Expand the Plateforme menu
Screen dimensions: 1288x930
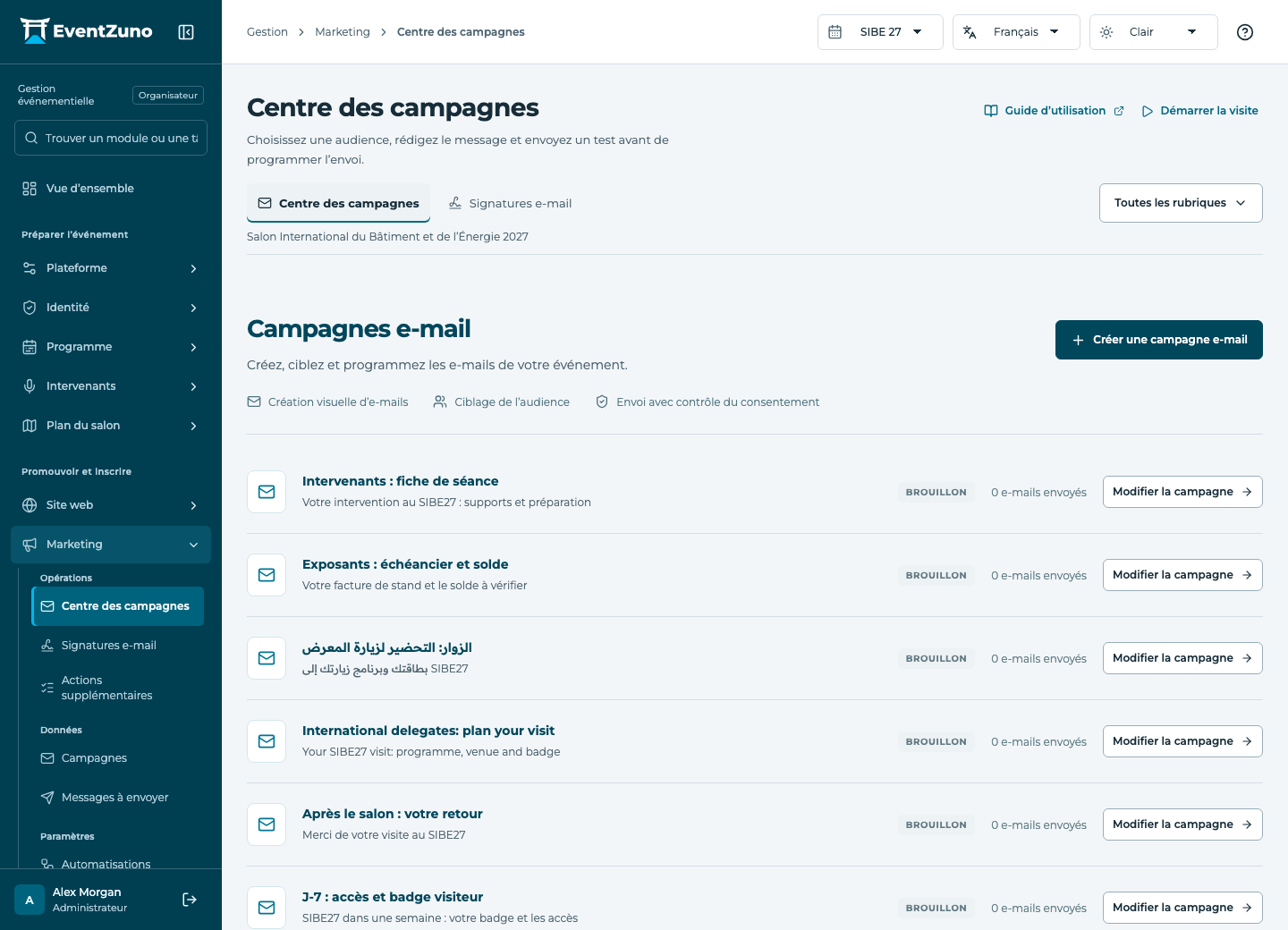(111, 268)
